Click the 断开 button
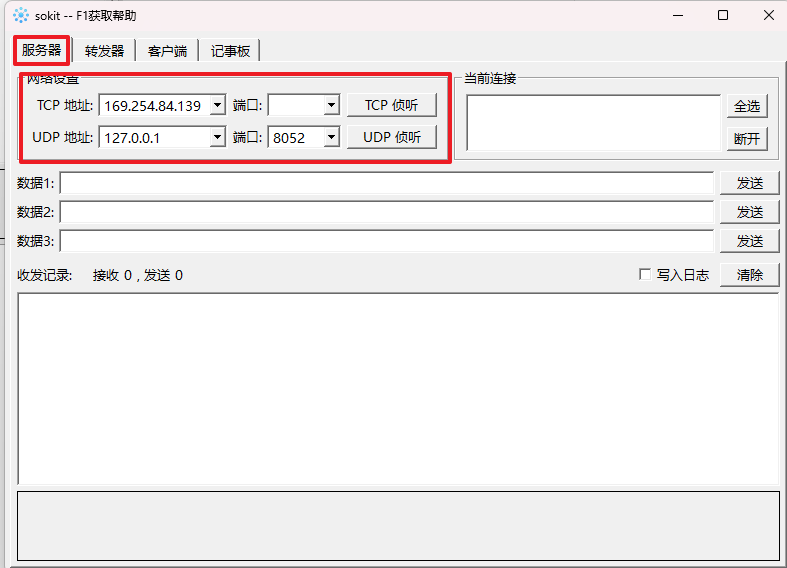787x568 pixels. pyautogui.click(x=747, y=138)
